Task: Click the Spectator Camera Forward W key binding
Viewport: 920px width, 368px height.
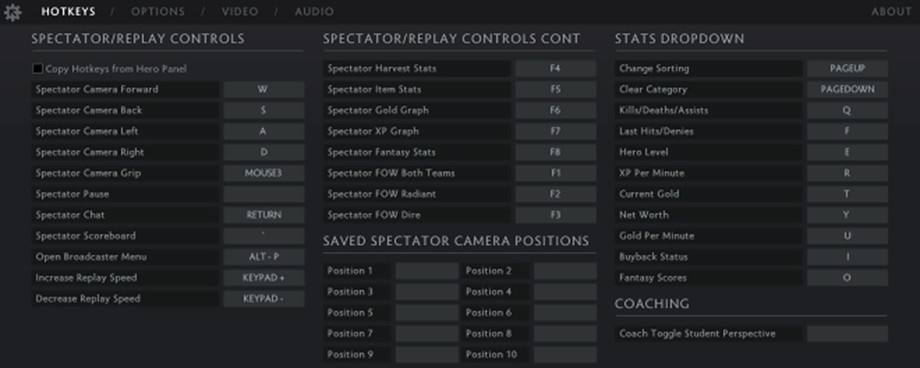Action: (263, 89)
